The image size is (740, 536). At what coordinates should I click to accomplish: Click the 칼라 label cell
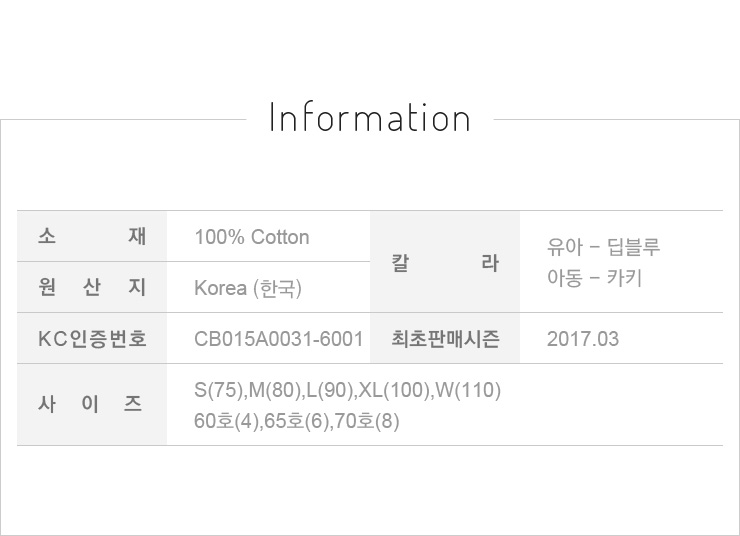pos(445,263)
